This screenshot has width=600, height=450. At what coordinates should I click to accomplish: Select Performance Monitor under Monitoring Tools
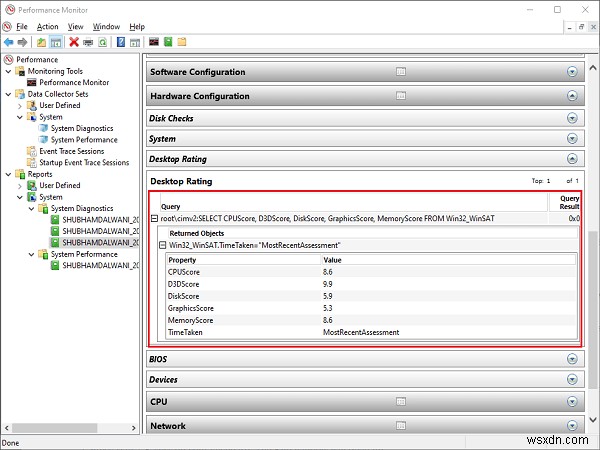click(x=81, y=83)
